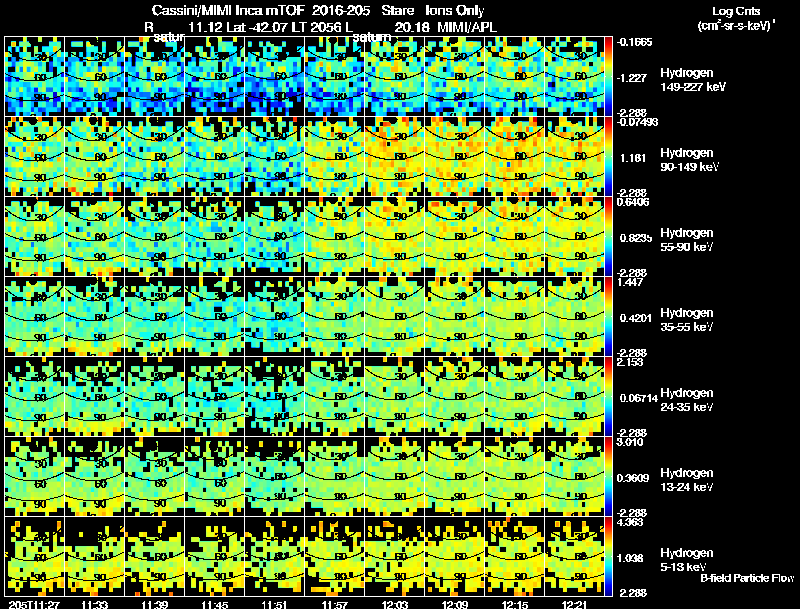The width and height of the screenshot is (800, 609).
Task: Open the 5-13 keV image panel at 12:15
Action: pos(515,557)
